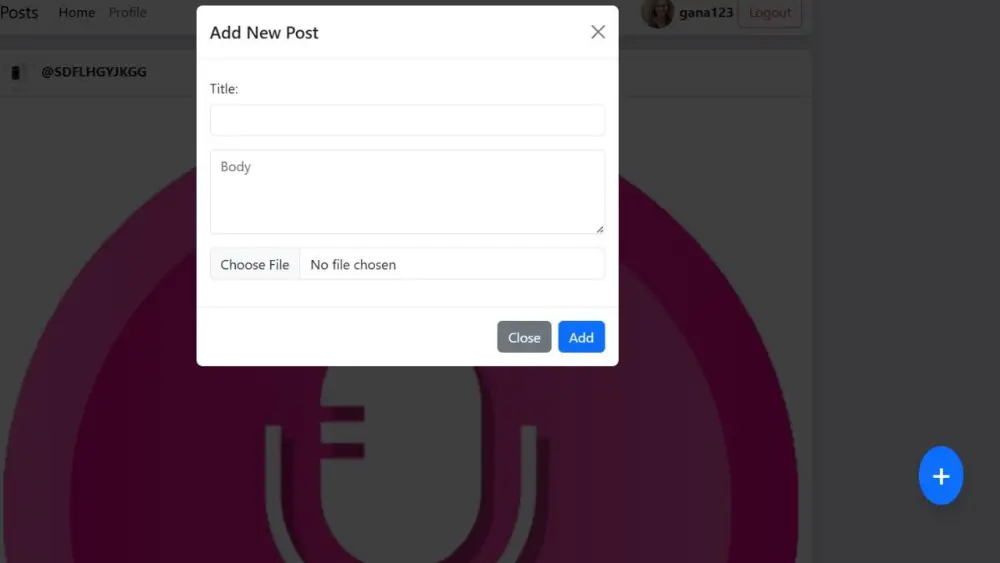Open the Home navigation link

click(77, 12)
